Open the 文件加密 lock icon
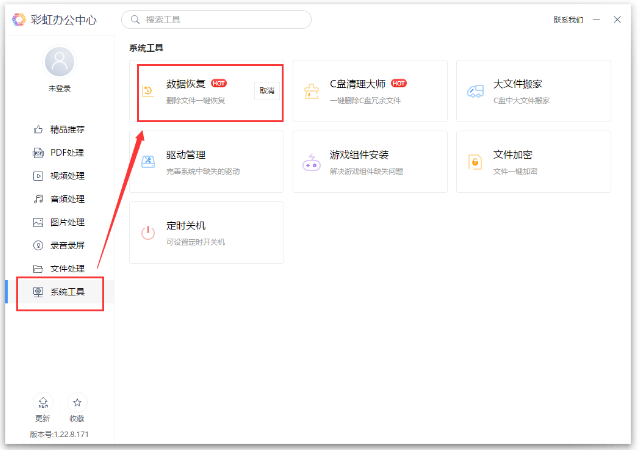The image size is (641, 450). (475, 162)
